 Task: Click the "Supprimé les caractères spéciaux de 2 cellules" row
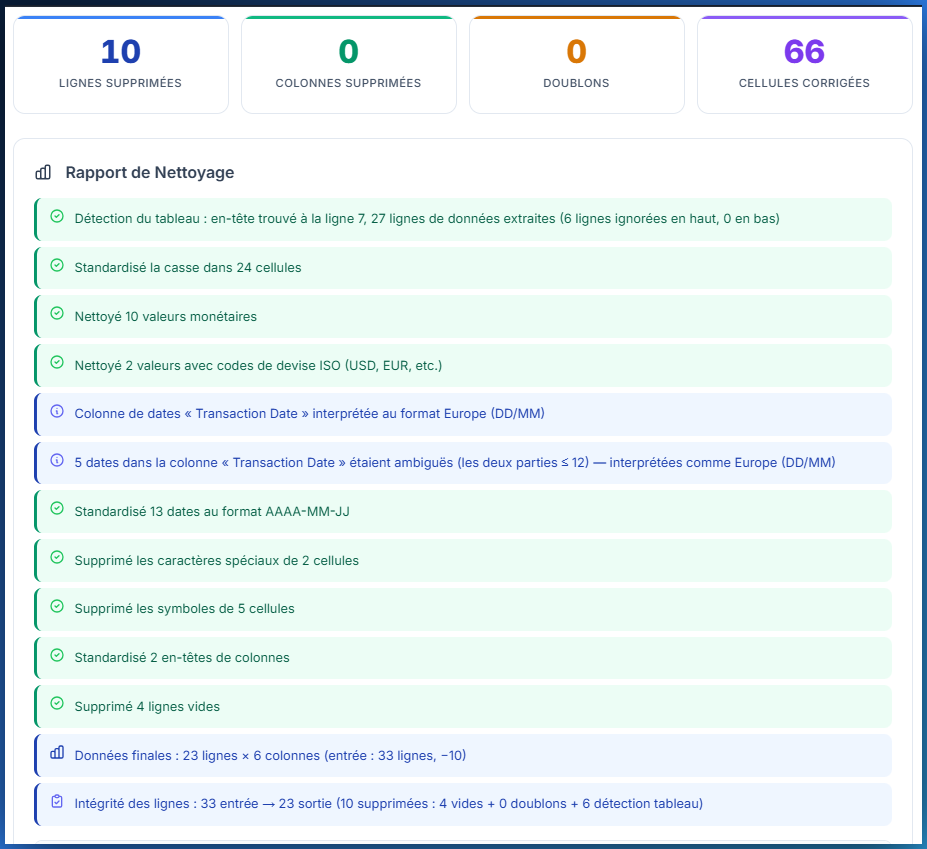point(463,560)
